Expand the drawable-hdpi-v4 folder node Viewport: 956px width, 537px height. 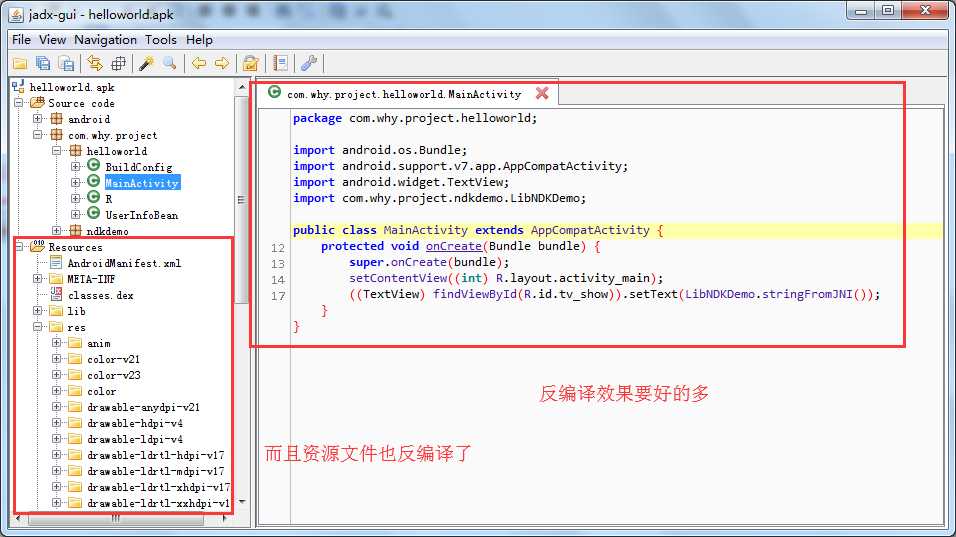pyautogui.click(x=57, y=422)
